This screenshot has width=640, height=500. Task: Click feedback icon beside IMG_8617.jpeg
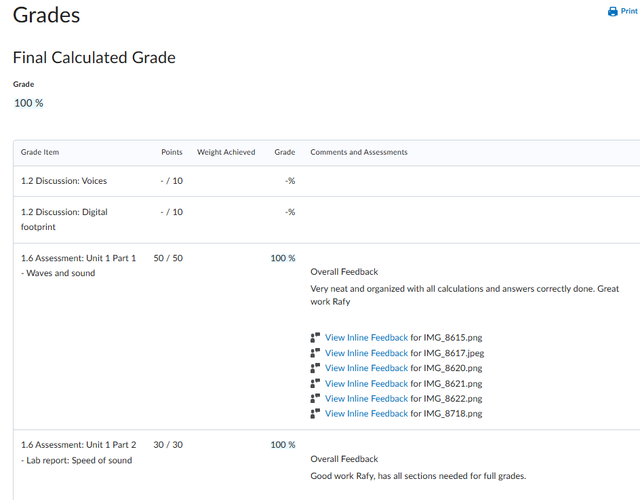click(315, 353)
